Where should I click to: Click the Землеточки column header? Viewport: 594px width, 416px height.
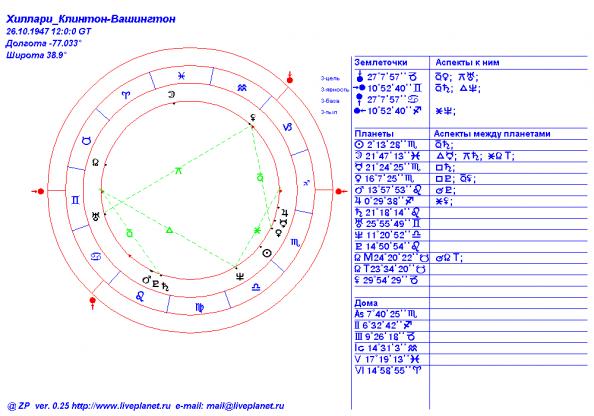[381, 62]
